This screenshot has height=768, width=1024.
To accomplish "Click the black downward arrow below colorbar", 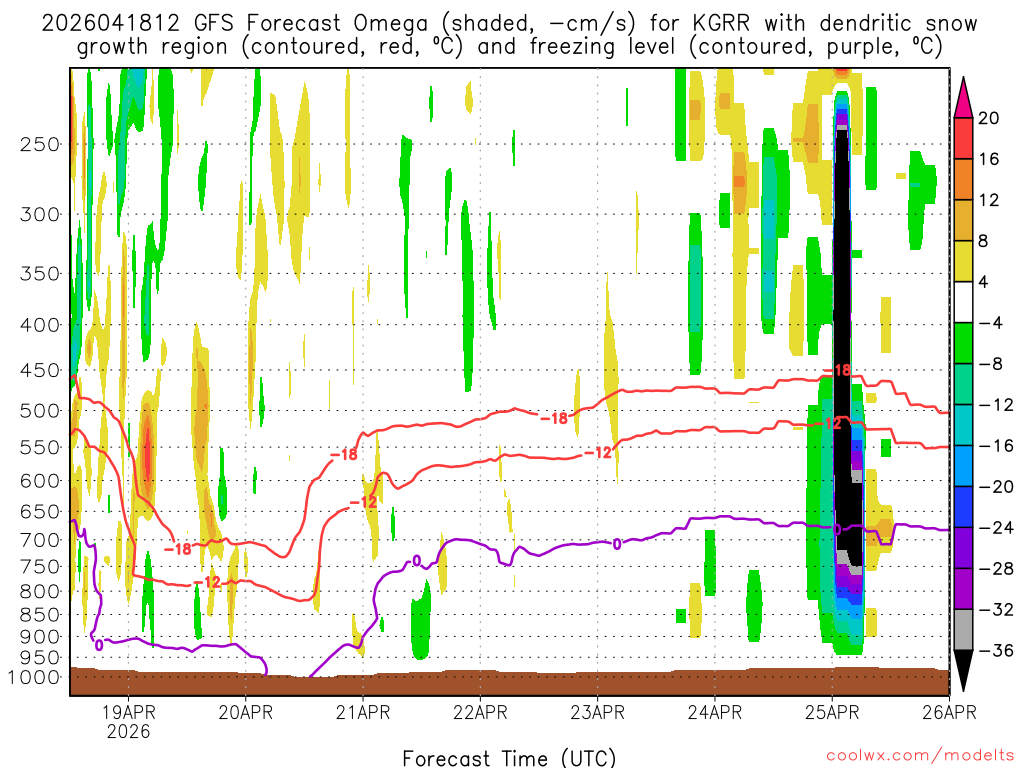I will (963, 671).
